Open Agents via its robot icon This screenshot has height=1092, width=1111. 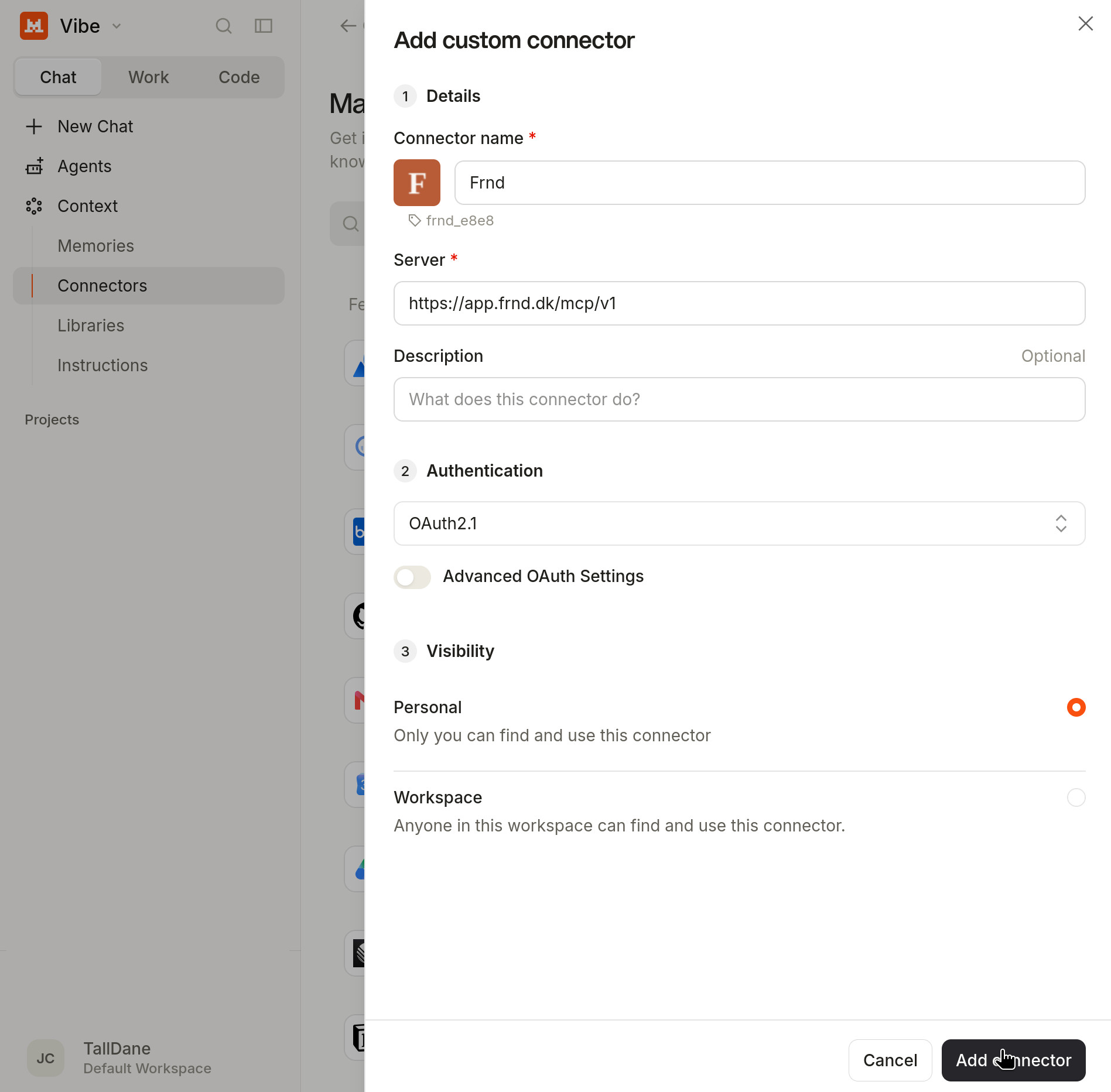pos(34,166)
